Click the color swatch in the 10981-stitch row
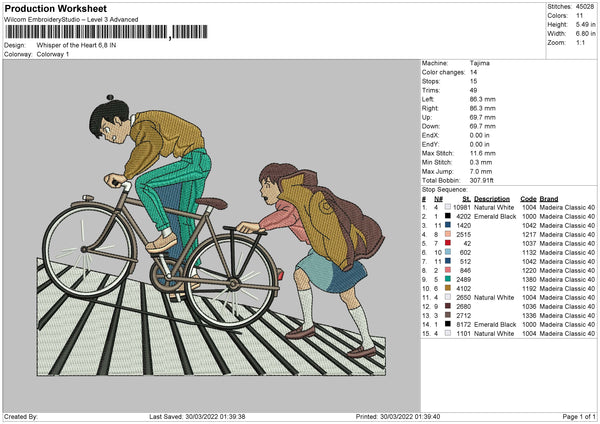 pos(448,207)
